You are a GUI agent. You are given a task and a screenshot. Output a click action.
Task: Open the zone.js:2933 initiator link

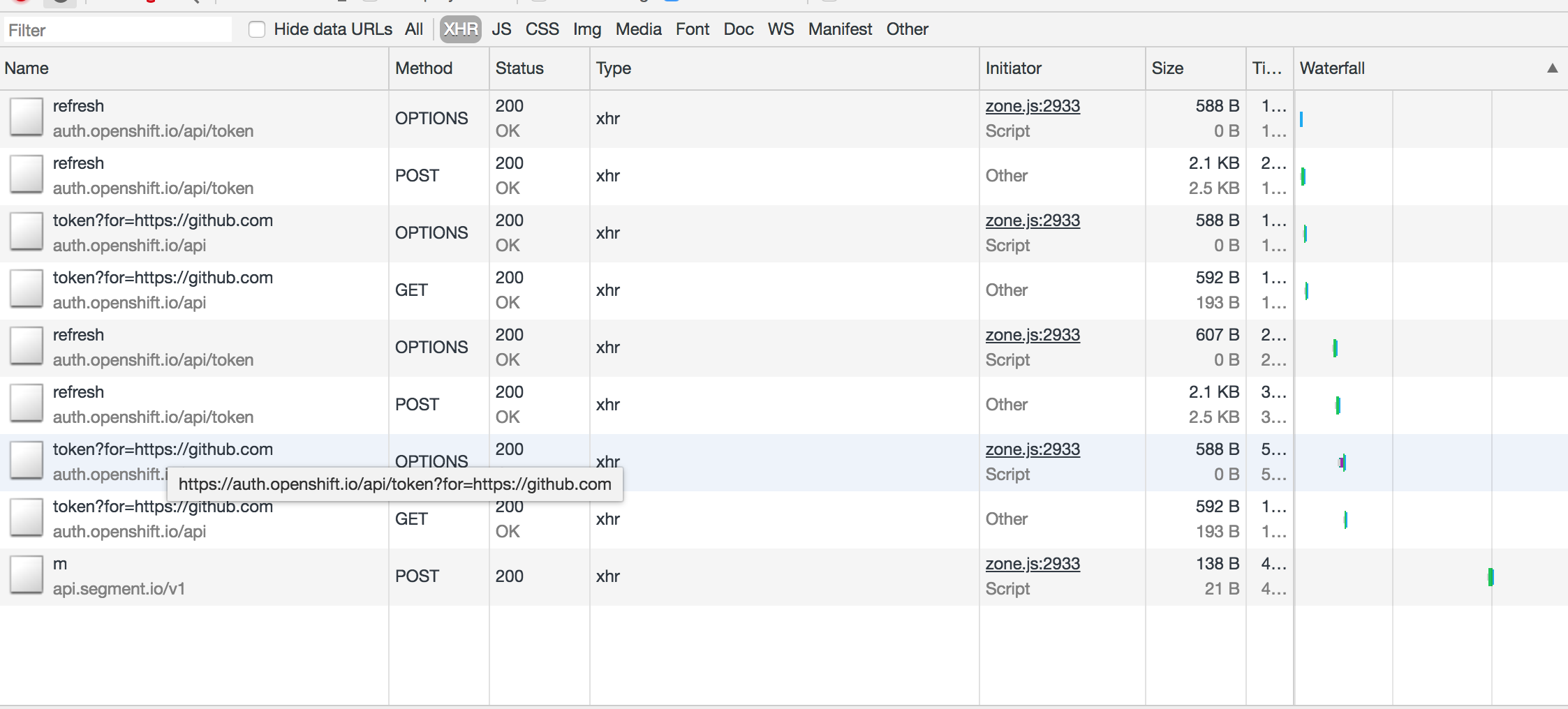coord(1032,106)
